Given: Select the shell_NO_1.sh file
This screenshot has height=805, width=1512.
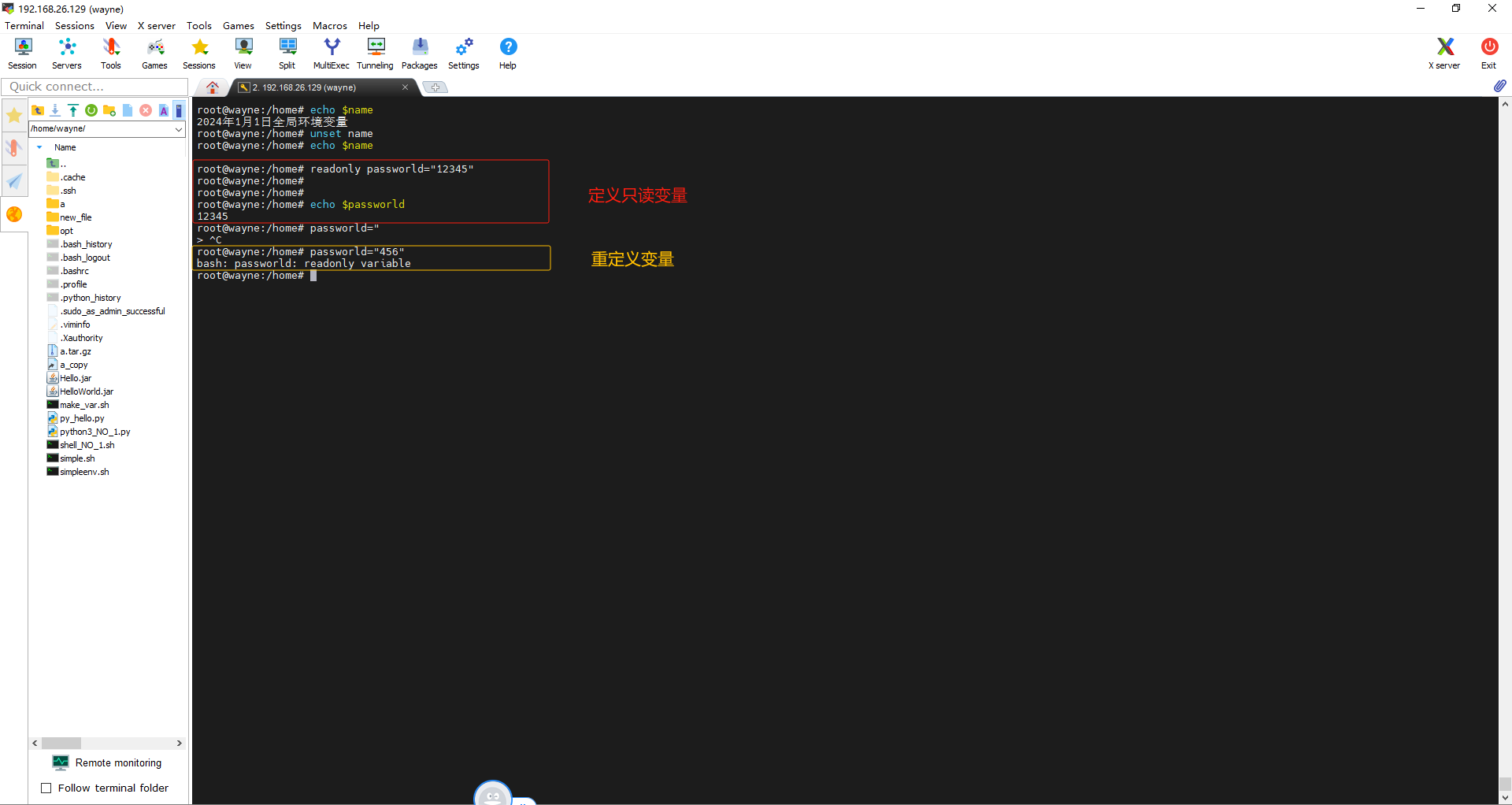Looking at the screenshot, I should pyautogui.click(x=81, y=445).
